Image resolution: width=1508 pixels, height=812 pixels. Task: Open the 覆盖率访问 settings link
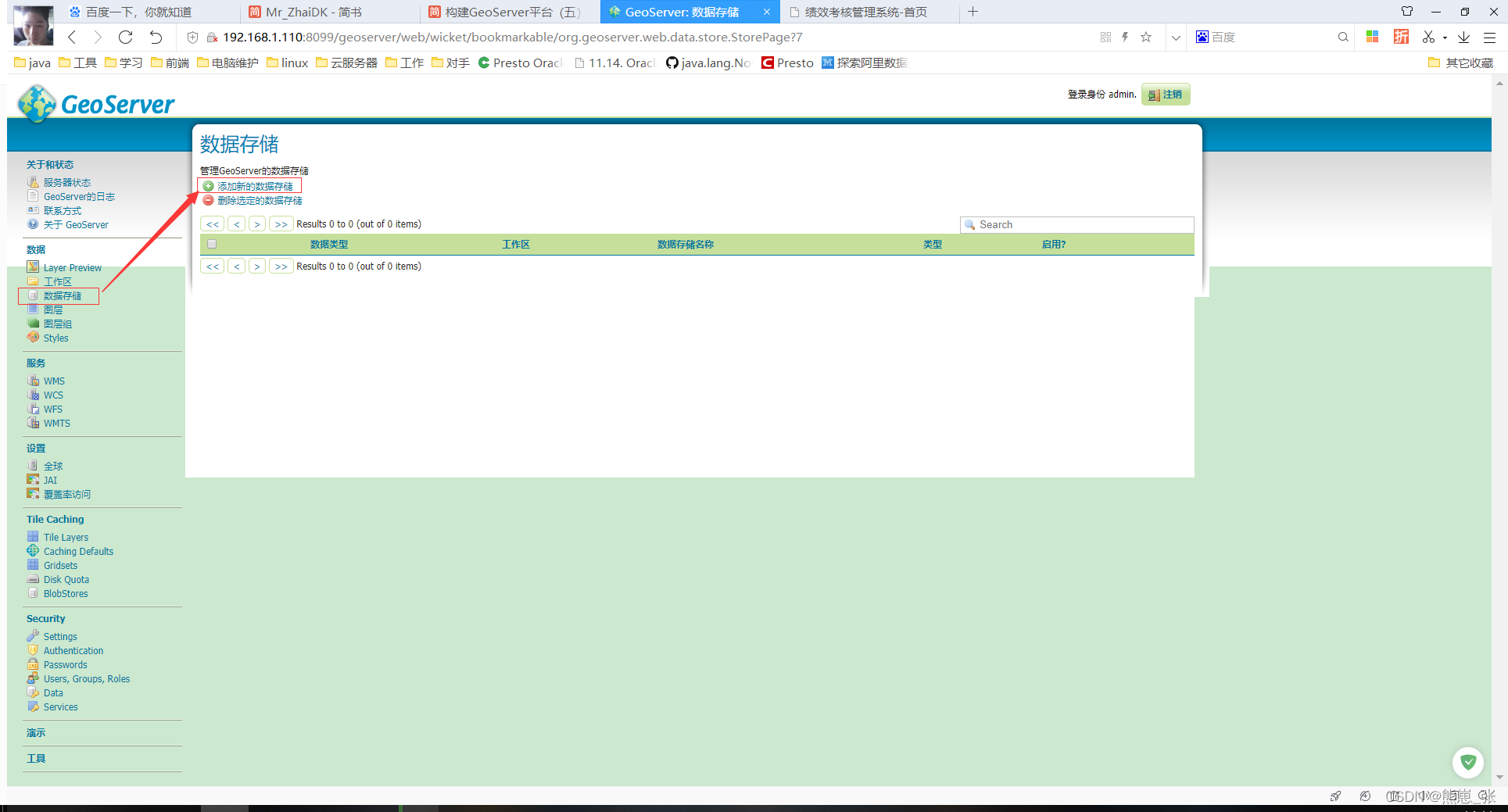(67, 494)
